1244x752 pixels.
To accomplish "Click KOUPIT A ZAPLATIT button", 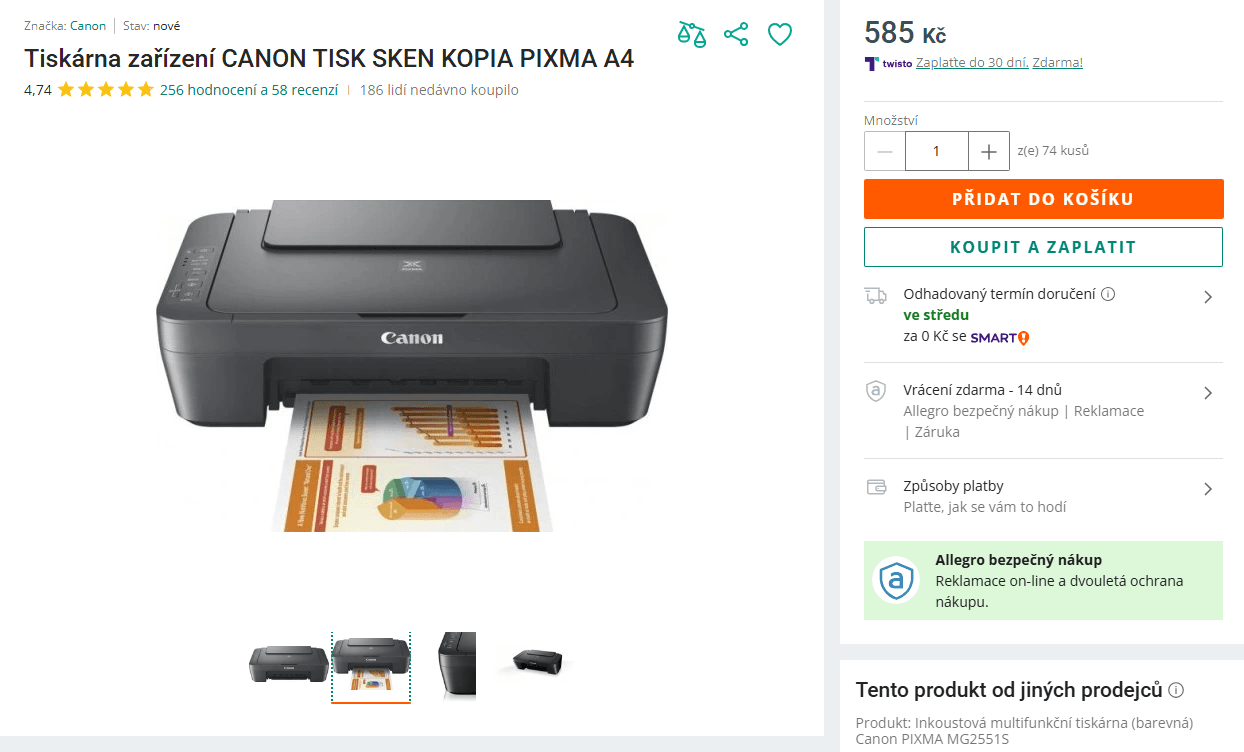I will click(x=1043, y=247).
